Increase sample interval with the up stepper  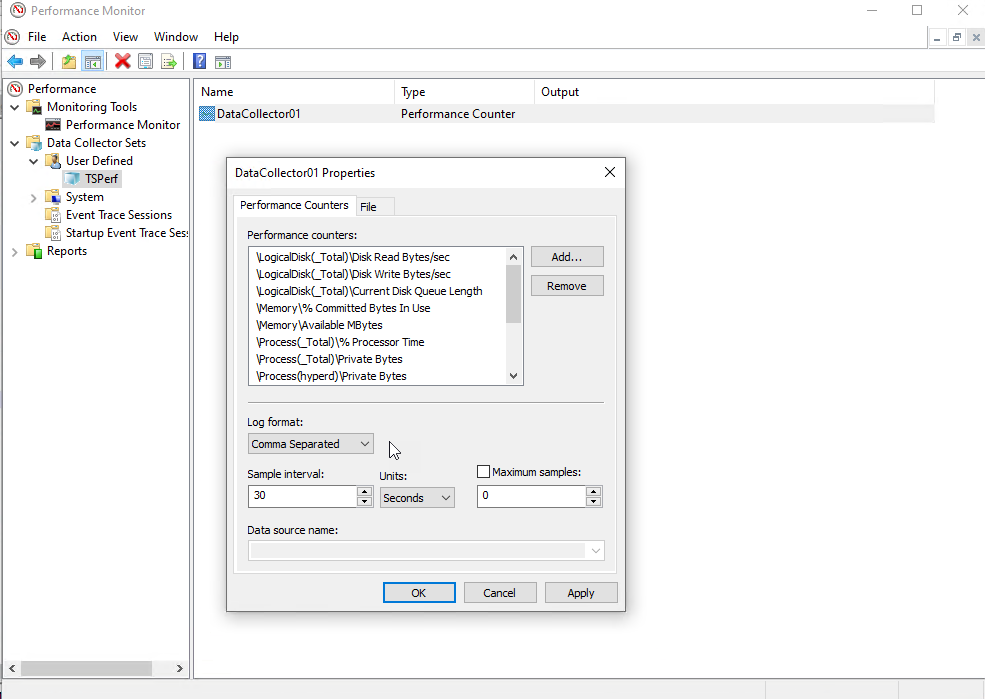(364, 492)
